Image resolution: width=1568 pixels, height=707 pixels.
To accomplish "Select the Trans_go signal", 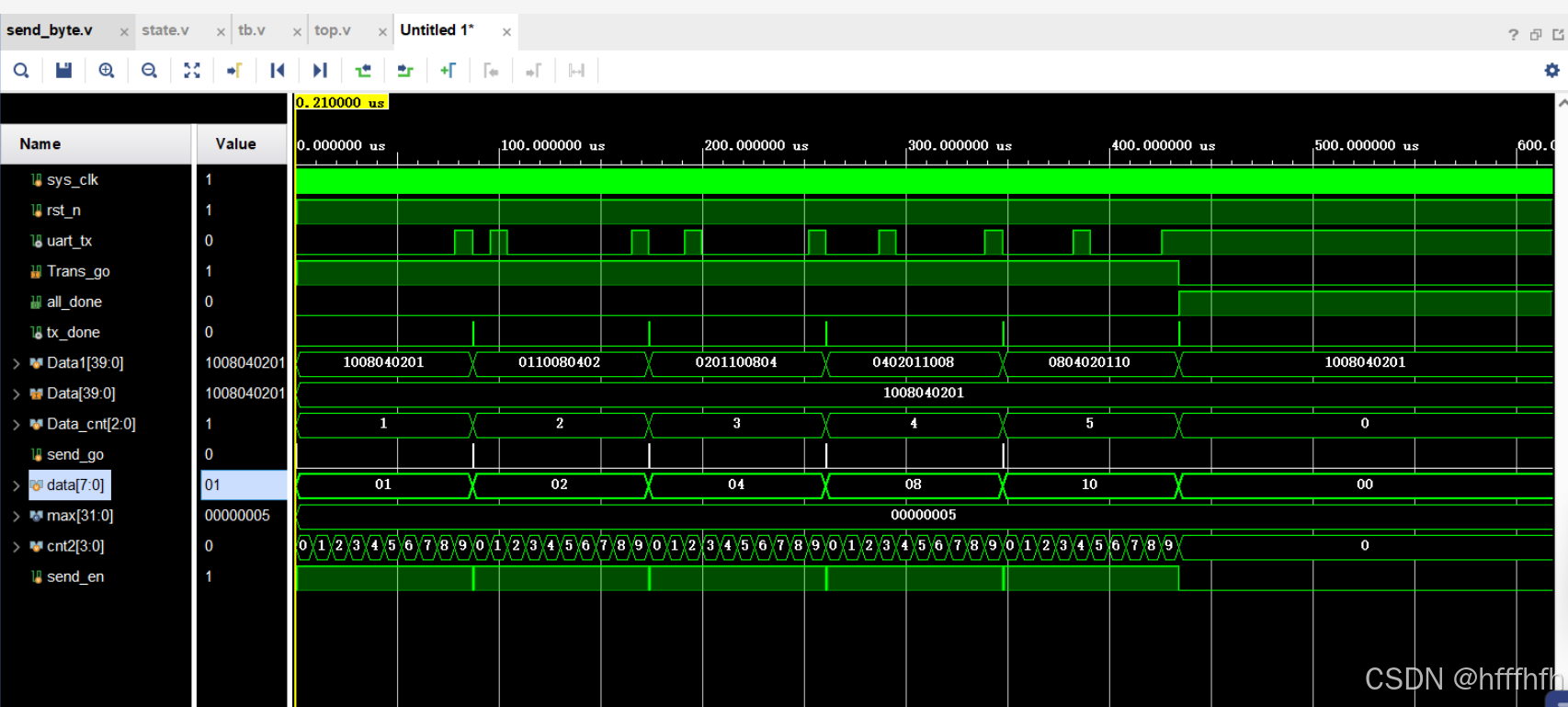I will [x=78, y=271].
